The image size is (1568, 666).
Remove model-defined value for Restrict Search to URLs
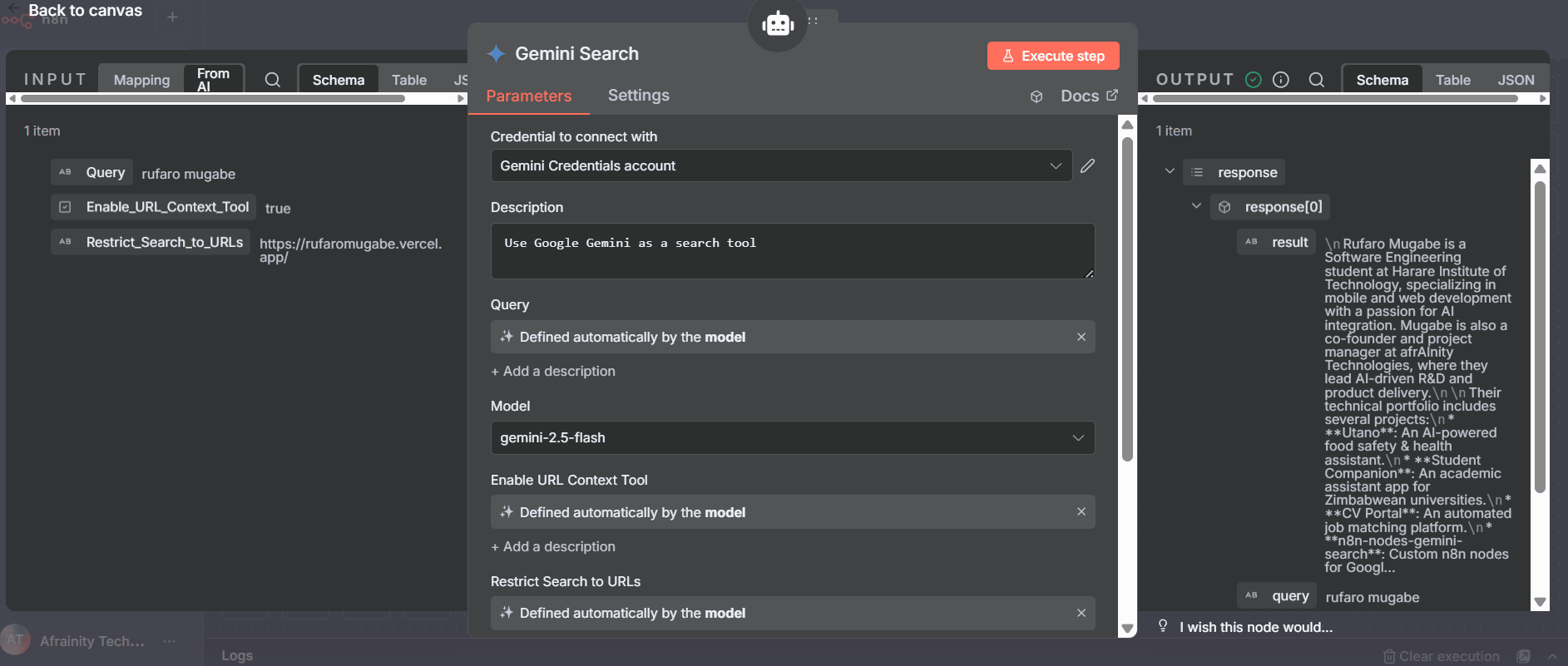point(1081,613)
